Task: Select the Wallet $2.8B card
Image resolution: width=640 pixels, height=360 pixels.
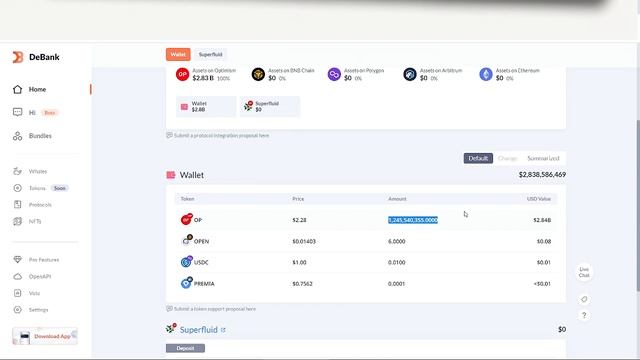Action: (206, 107)
